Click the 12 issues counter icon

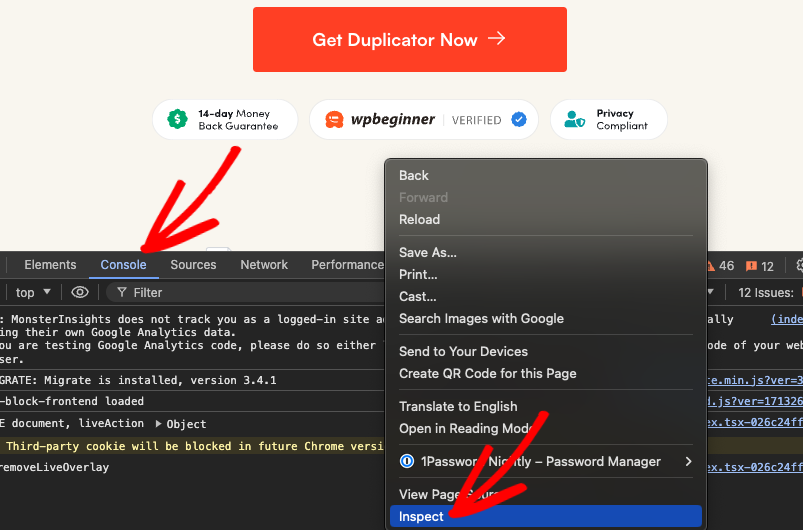coord(751,266)
